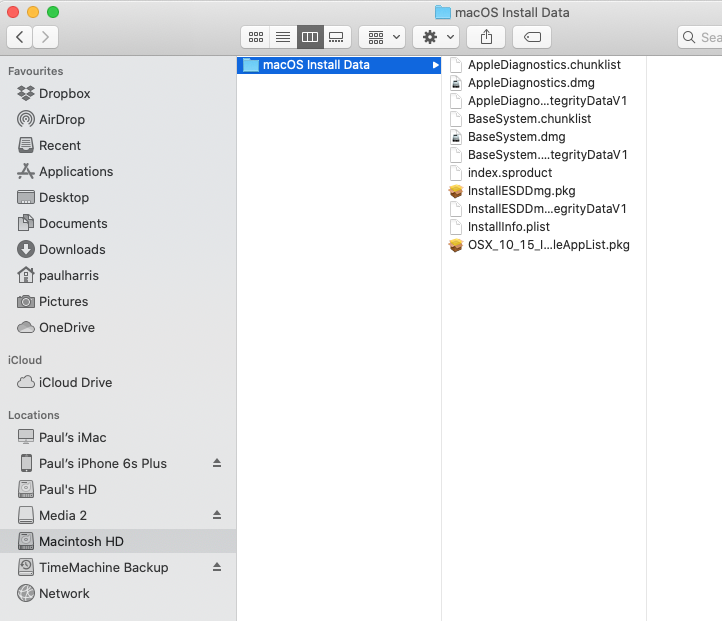Eject the Media 2 volume
Viewport: 722px width, 621px height.
(217, 515)
